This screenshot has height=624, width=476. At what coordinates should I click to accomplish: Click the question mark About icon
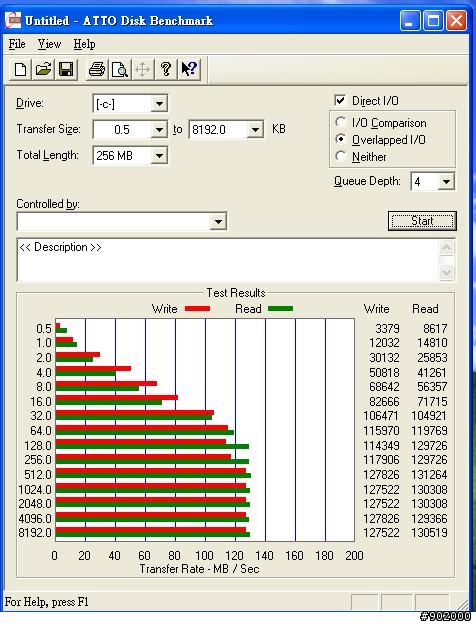click(x=166, y=70)
